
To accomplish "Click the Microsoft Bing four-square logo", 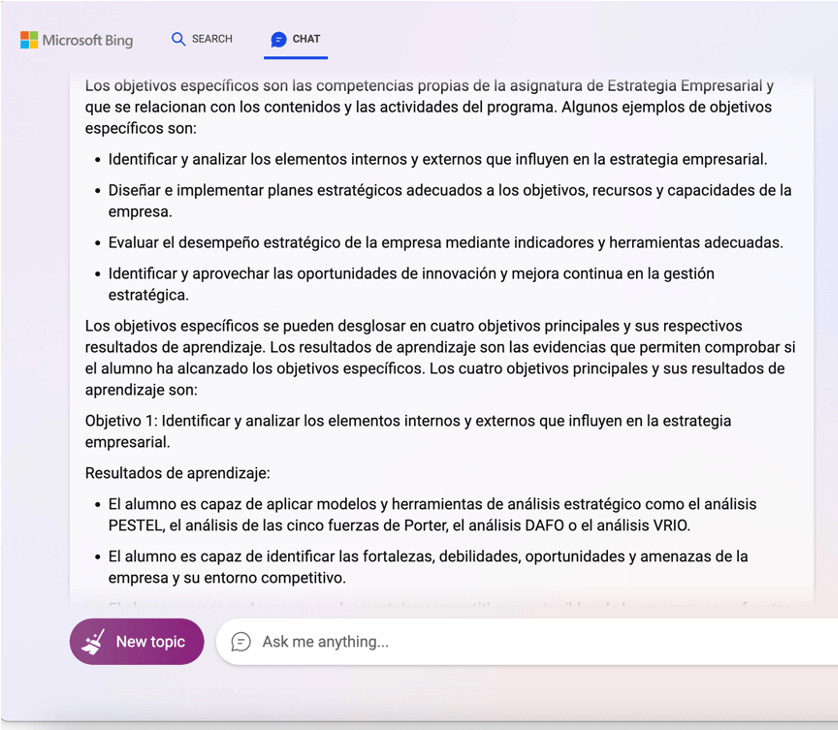I will [29, 40].
